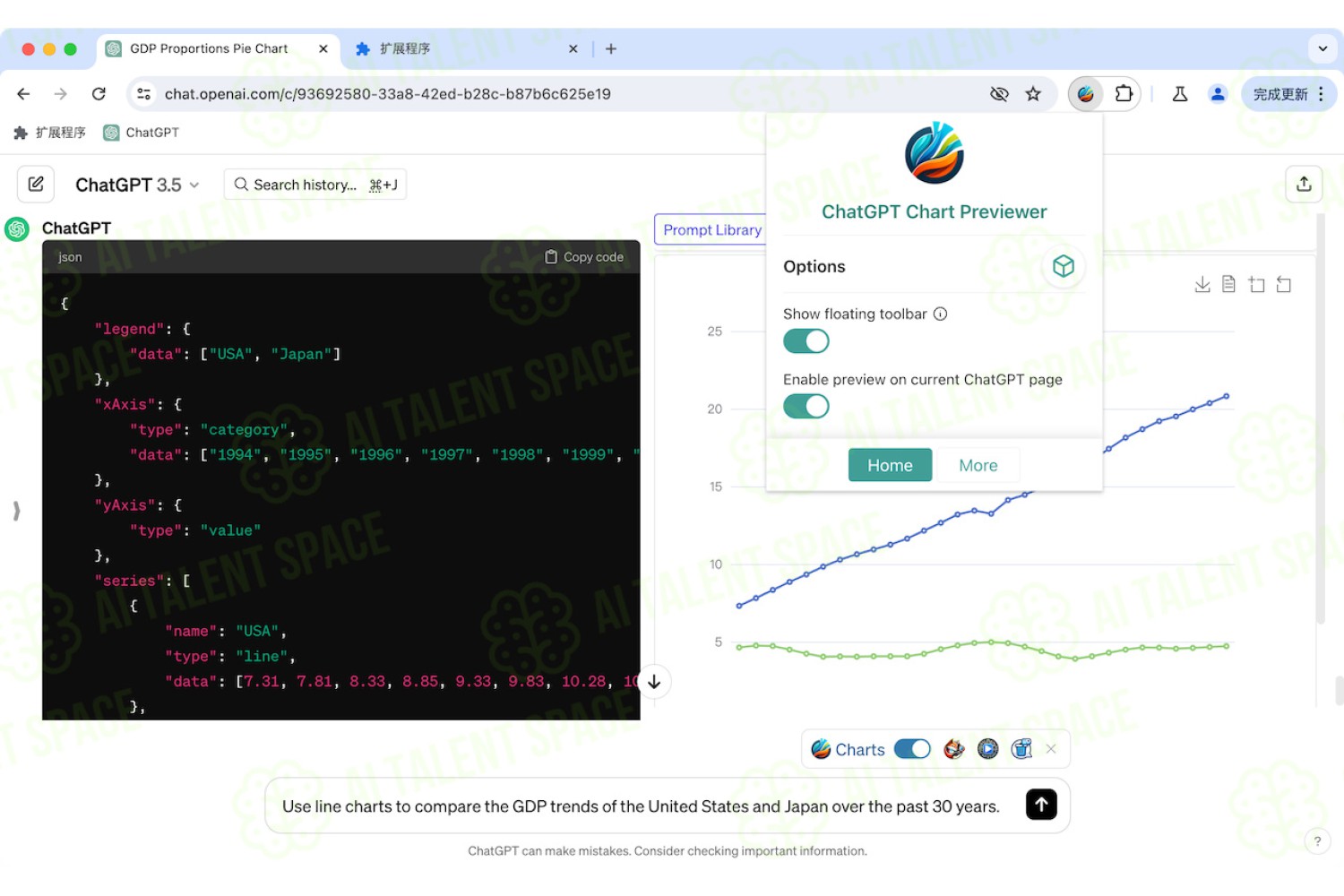Go forward to the next page
This screenshot has height=896, width=1344.
tap(60, 94)
